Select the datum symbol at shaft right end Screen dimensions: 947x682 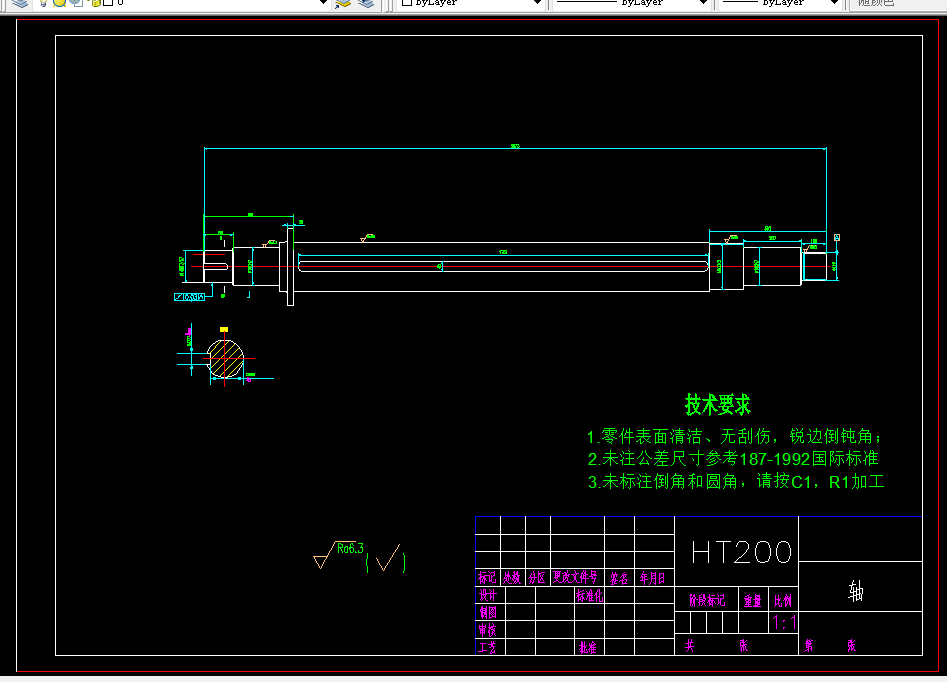click(836, 237)
